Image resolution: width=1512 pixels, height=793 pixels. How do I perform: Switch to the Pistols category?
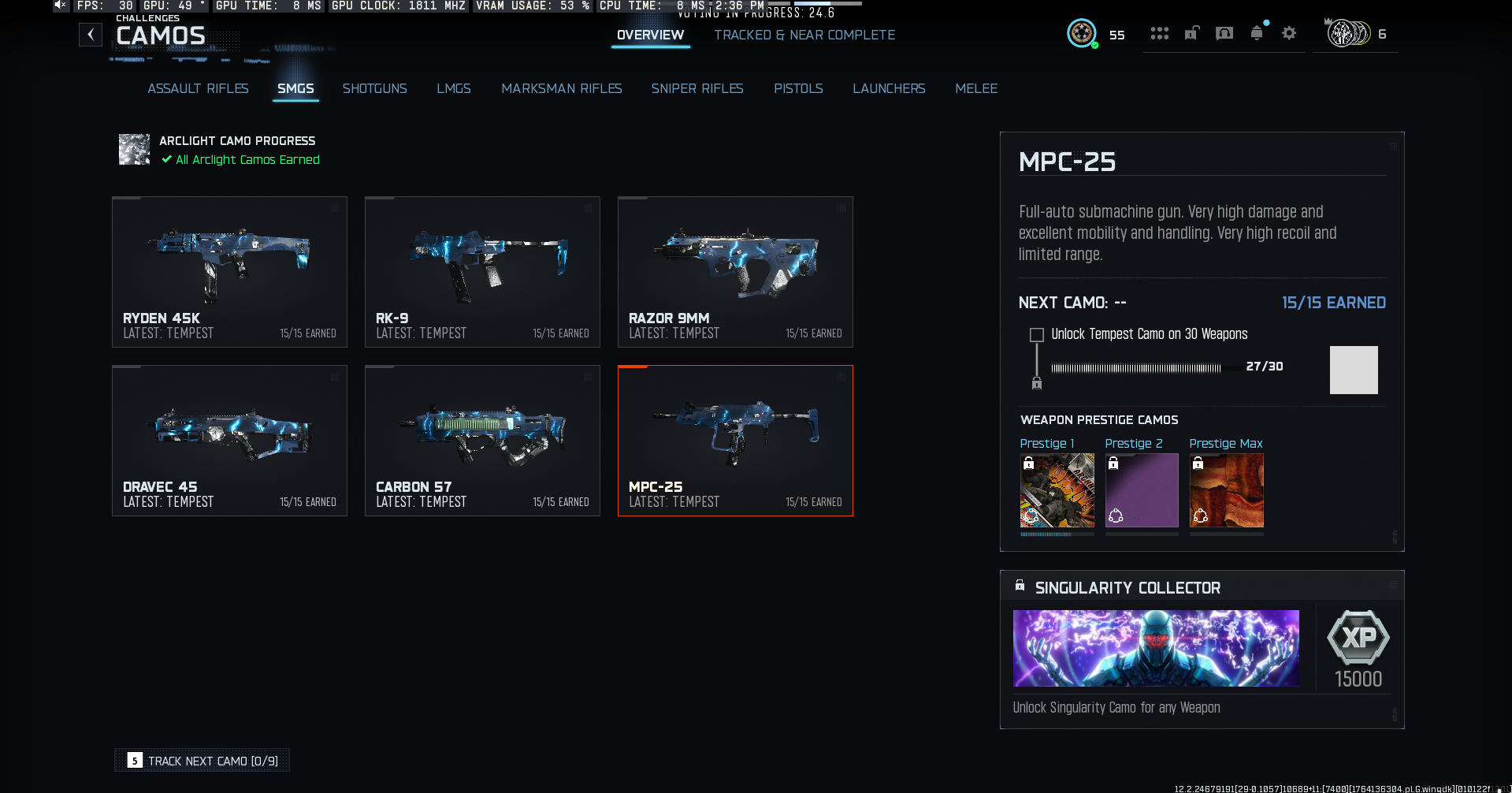point(798,88)
